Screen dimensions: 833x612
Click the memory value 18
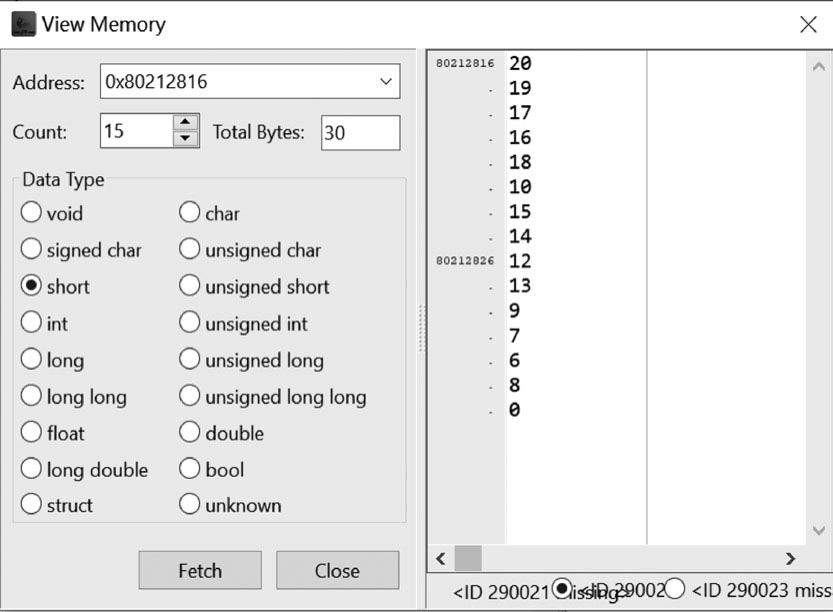520,162
